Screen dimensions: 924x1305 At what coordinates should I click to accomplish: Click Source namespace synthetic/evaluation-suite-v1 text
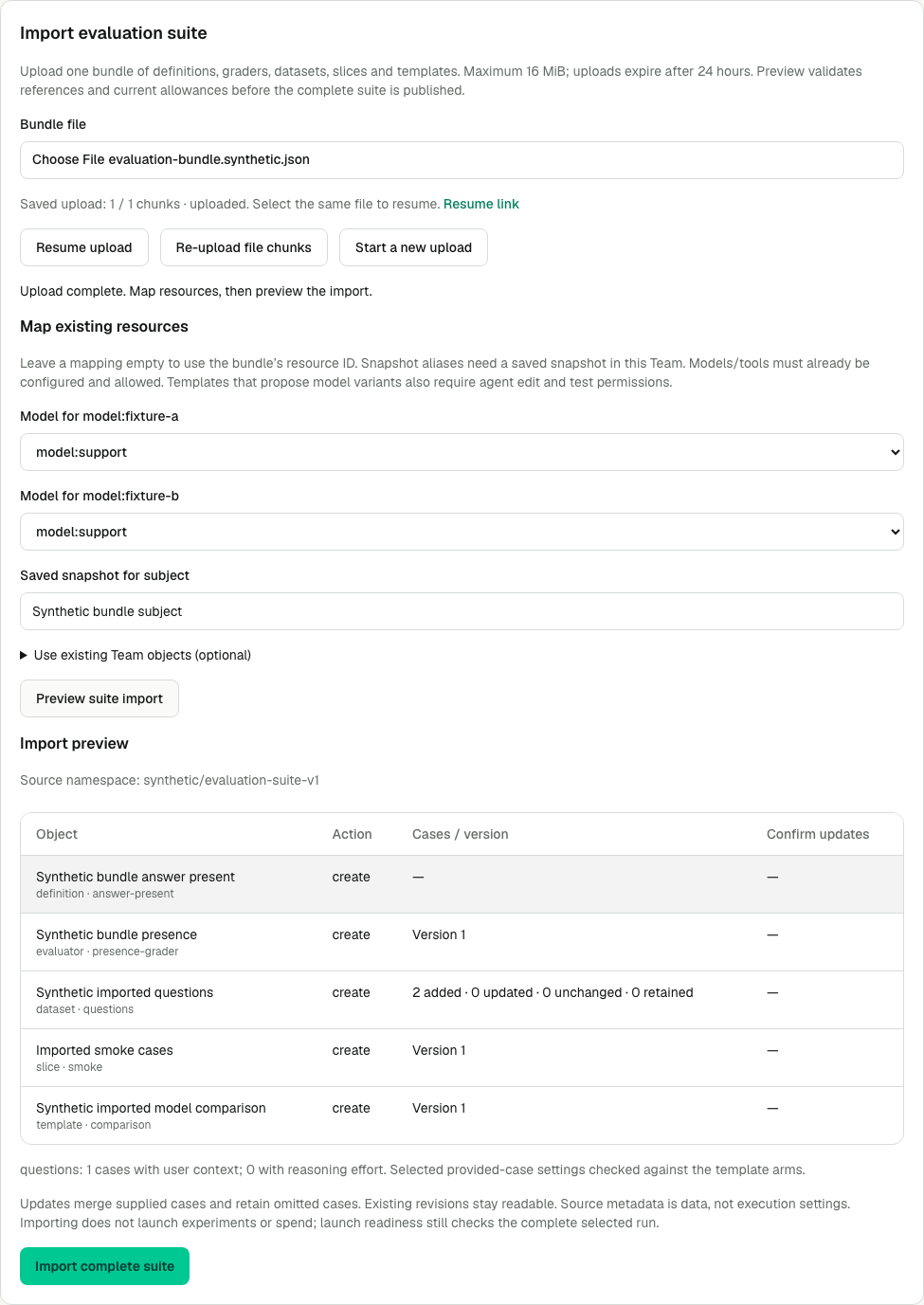(x=170, y=780)
